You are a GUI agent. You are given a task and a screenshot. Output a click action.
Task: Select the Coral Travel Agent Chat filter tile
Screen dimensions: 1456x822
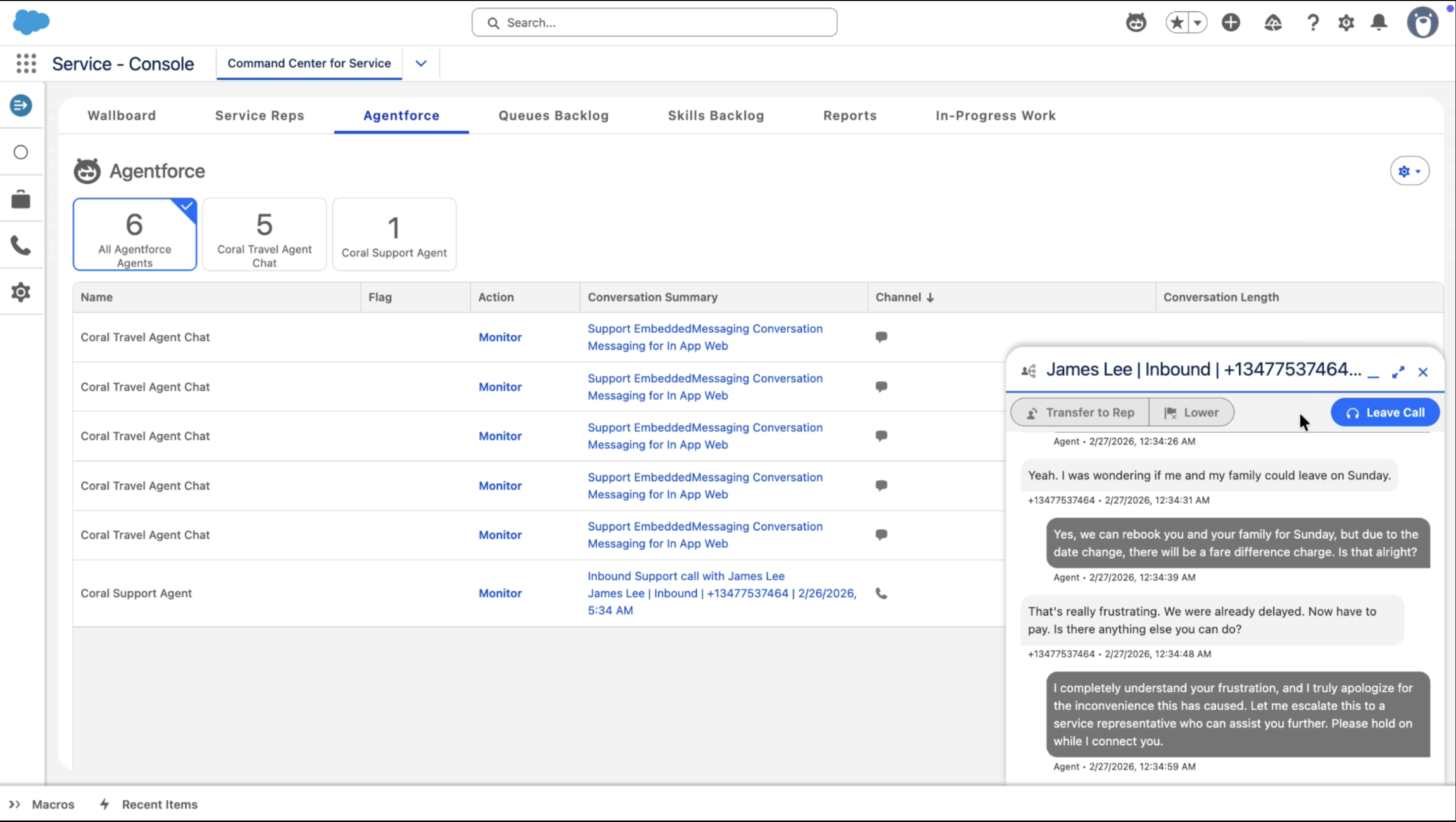(x=264, y=234)
